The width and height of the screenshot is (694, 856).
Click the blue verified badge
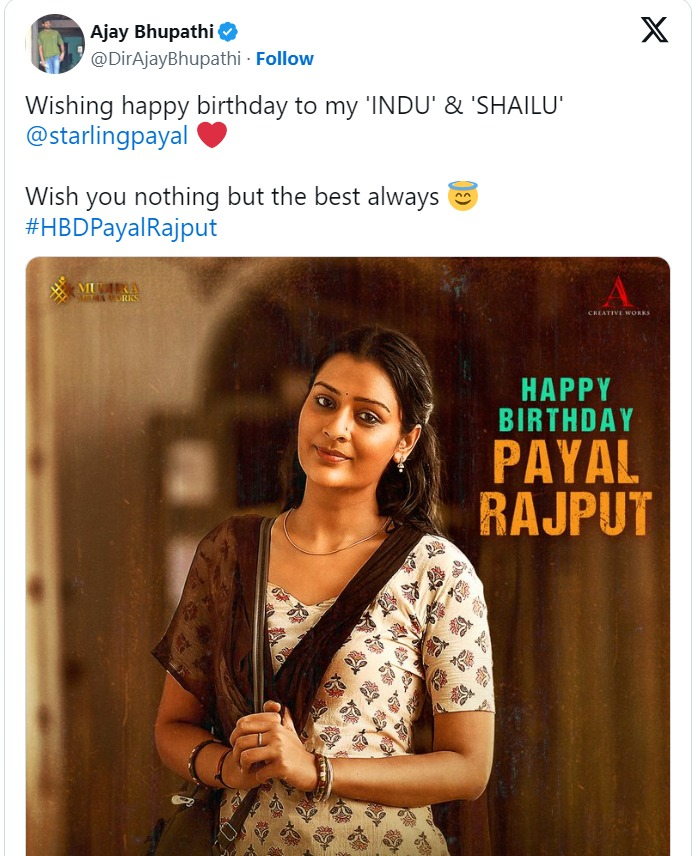point(228,32)
